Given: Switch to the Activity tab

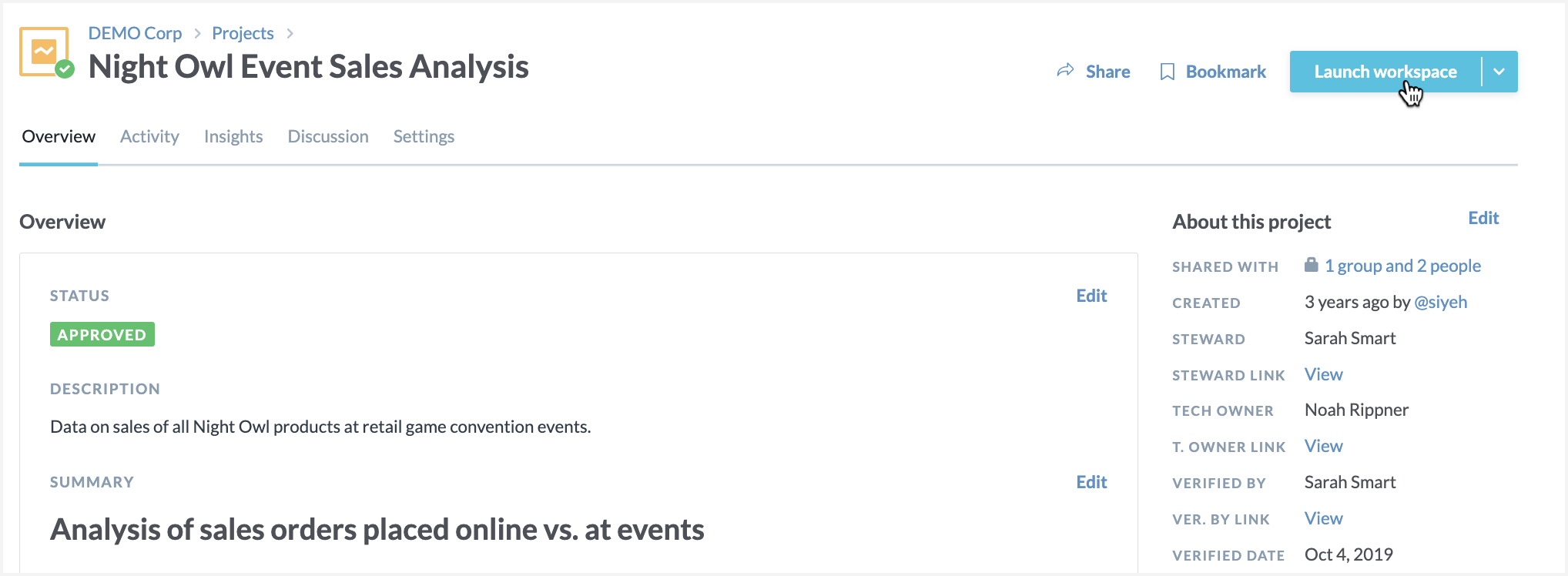Looking at the screenshot, I should click(149, 136).
